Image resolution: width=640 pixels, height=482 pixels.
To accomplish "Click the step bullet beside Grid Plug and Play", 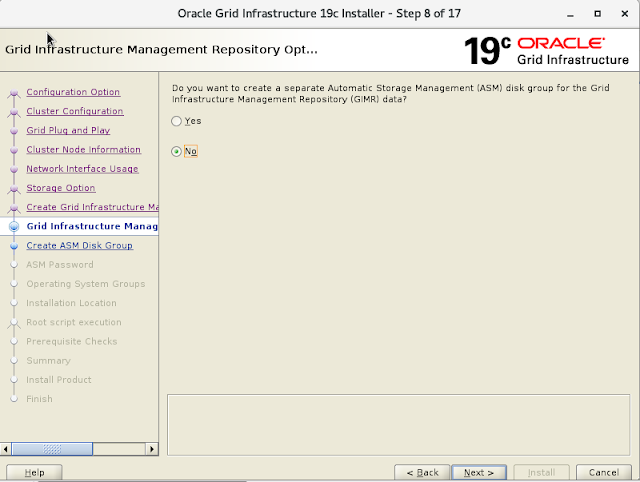I will [x=14, y=131].
